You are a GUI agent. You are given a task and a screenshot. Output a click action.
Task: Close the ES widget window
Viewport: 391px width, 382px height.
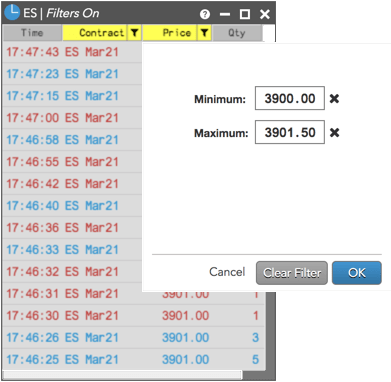click(265, 14)
